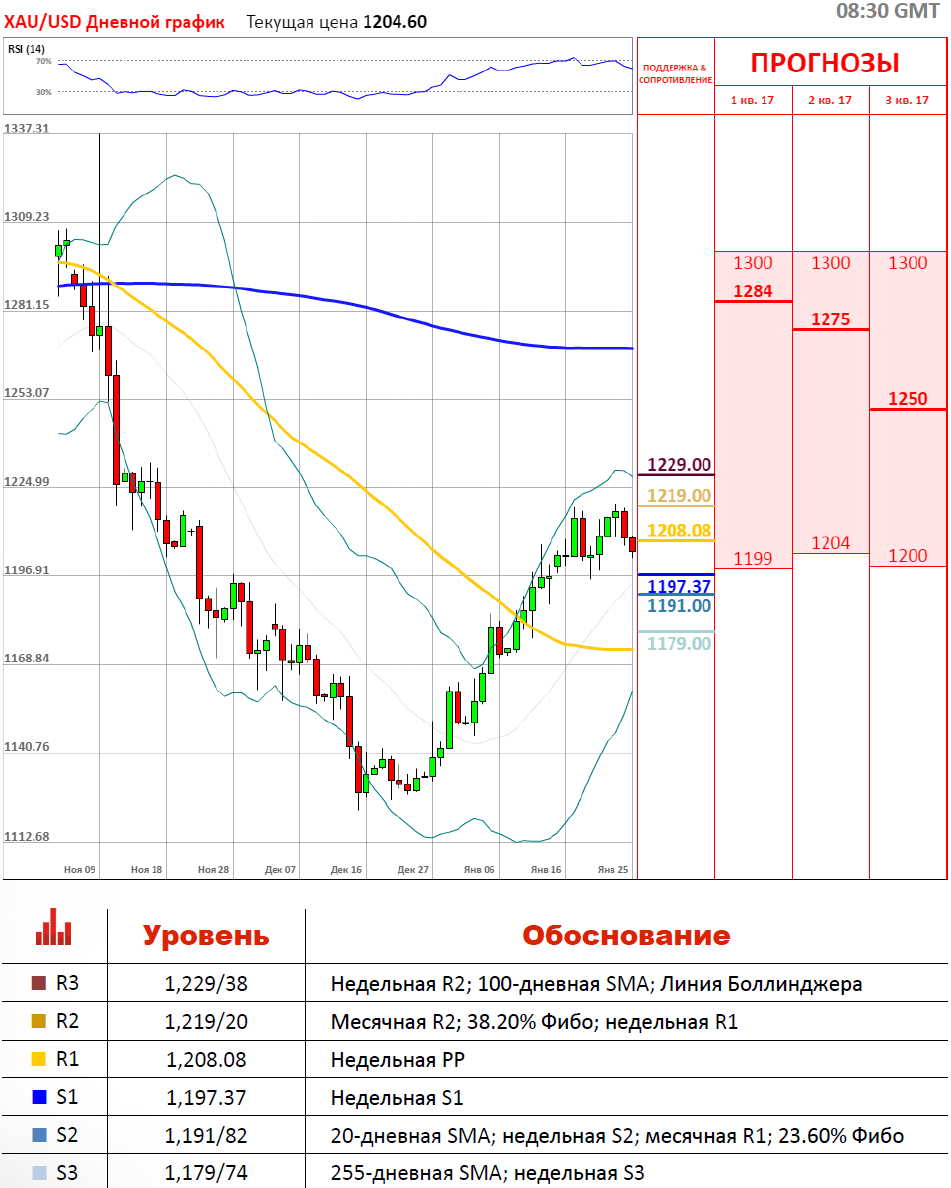Select the dark red R3 color swatch

[40, 984]
